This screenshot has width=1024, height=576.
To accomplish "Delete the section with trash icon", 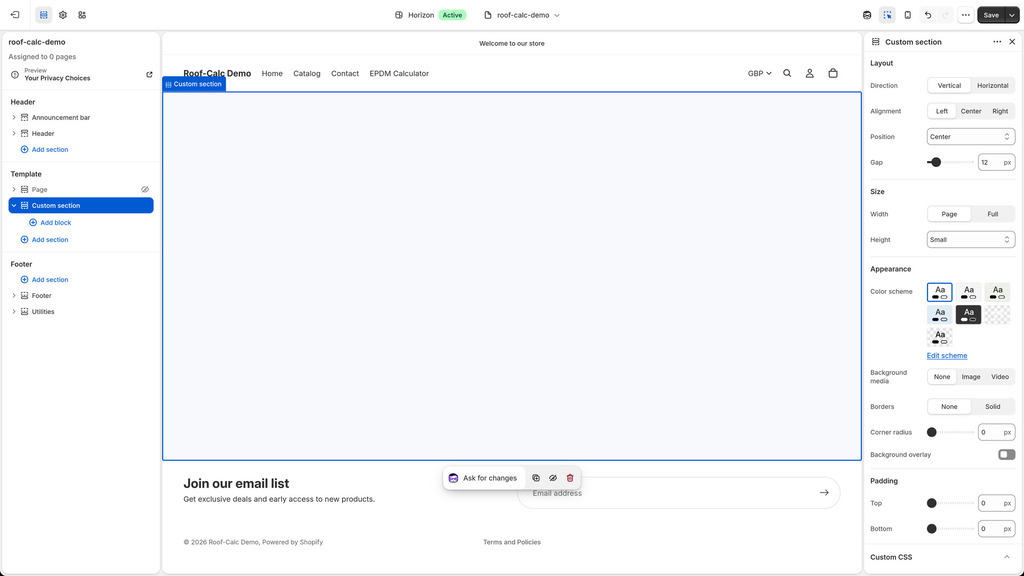I will point(569,478).
